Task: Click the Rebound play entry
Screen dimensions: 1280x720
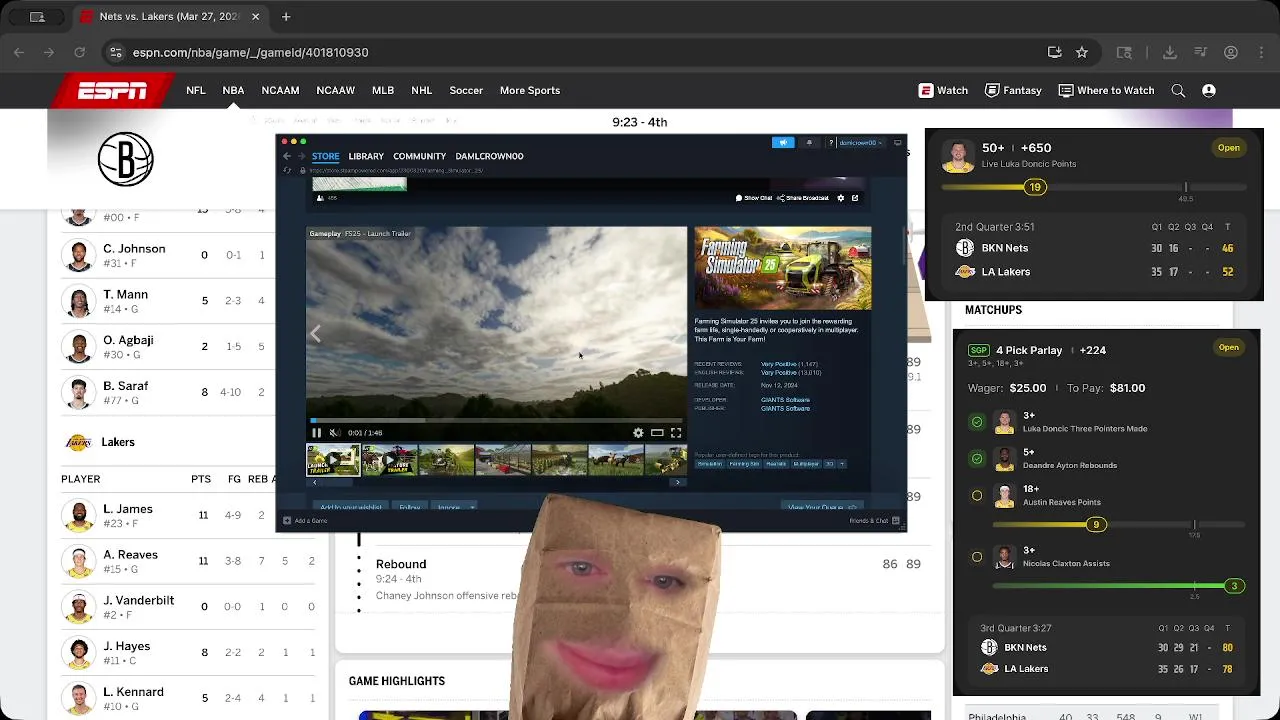Action: (x=640, y=579)
